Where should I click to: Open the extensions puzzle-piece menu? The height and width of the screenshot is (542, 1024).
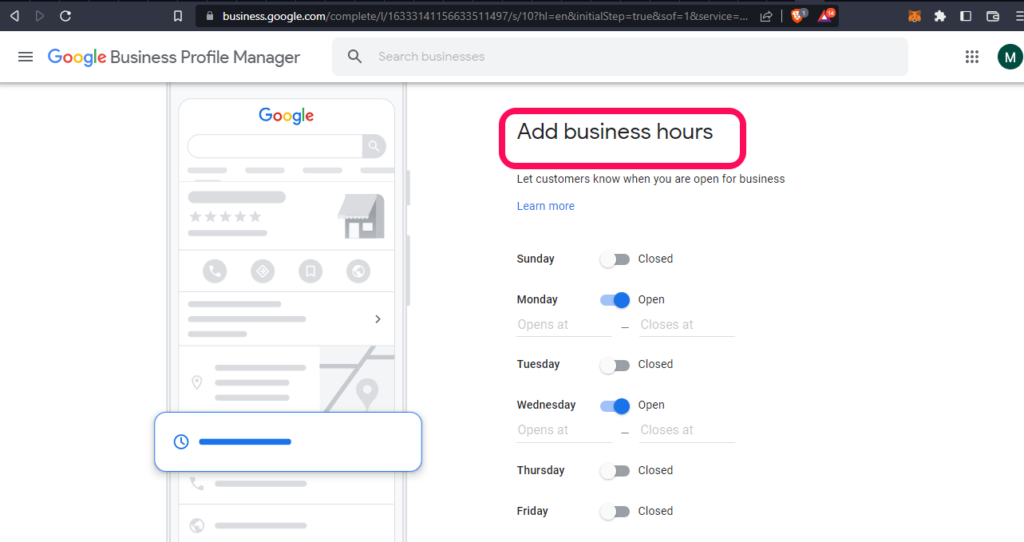tap(940, 16)
